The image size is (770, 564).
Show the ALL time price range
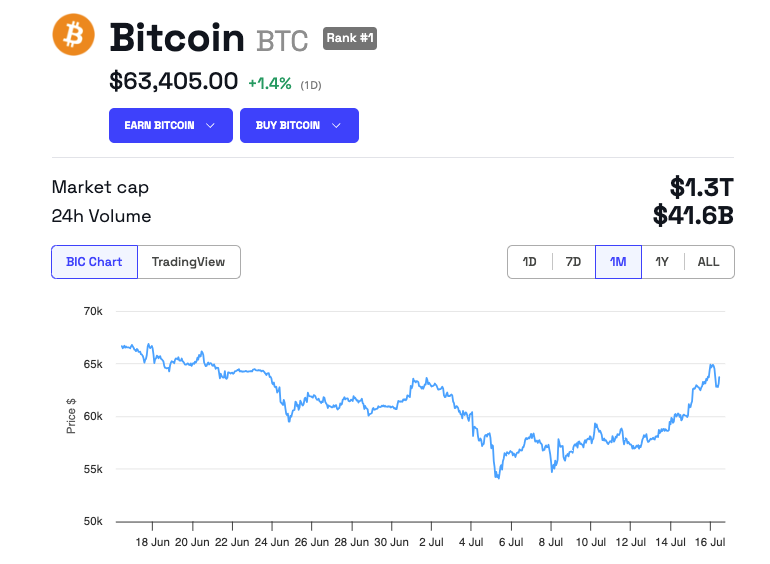click(708, 262)
